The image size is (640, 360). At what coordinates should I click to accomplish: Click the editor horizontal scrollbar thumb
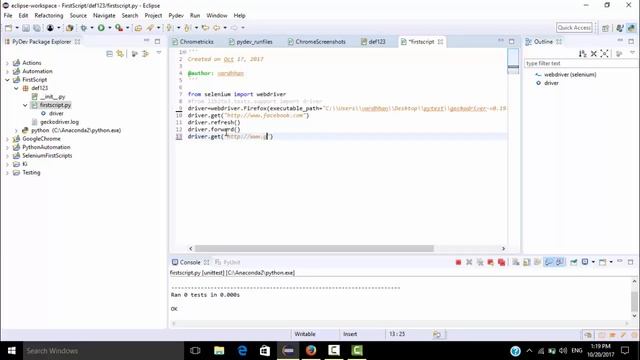tap(314, 248)
